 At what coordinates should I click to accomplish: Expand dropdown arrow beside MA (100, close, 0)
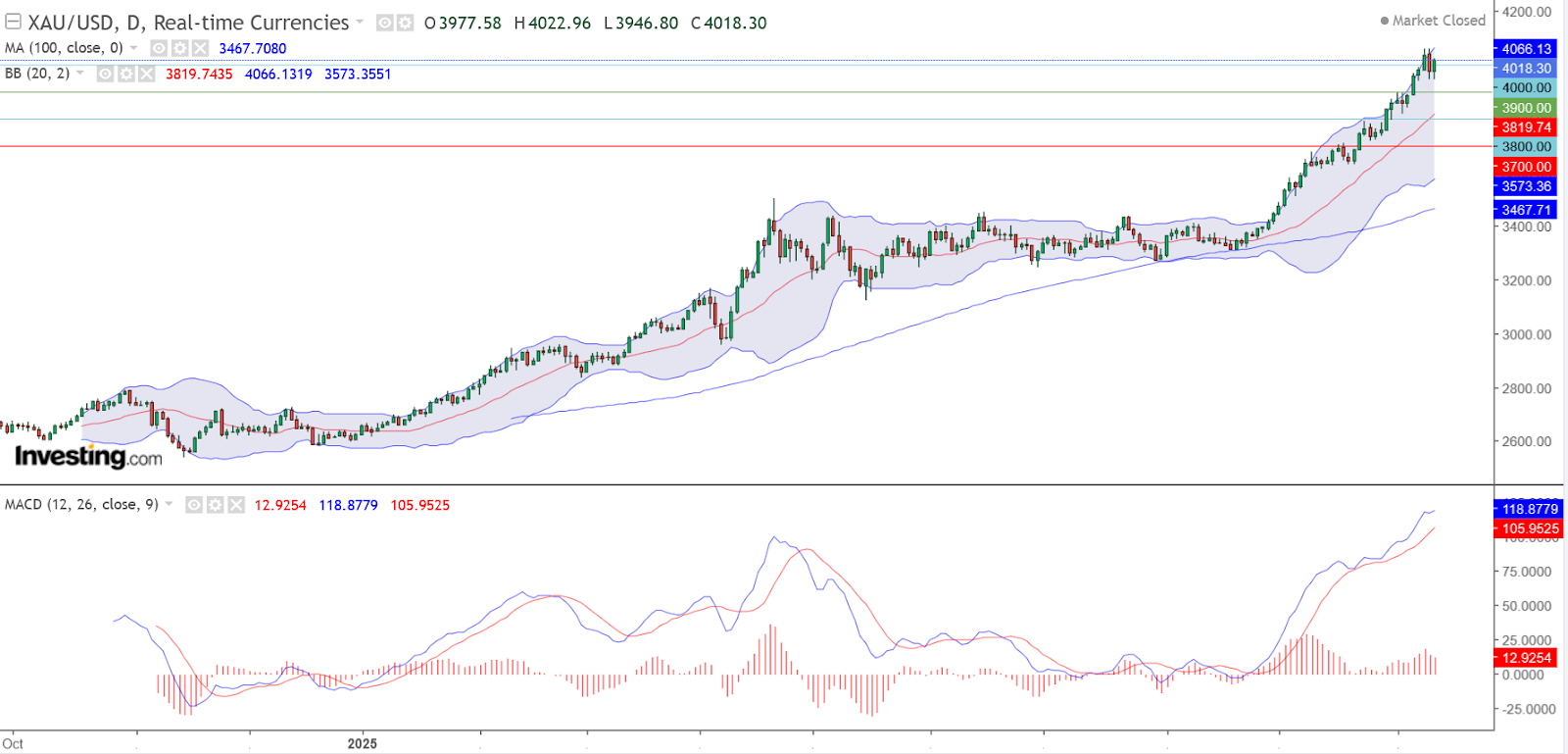(134, 48)
